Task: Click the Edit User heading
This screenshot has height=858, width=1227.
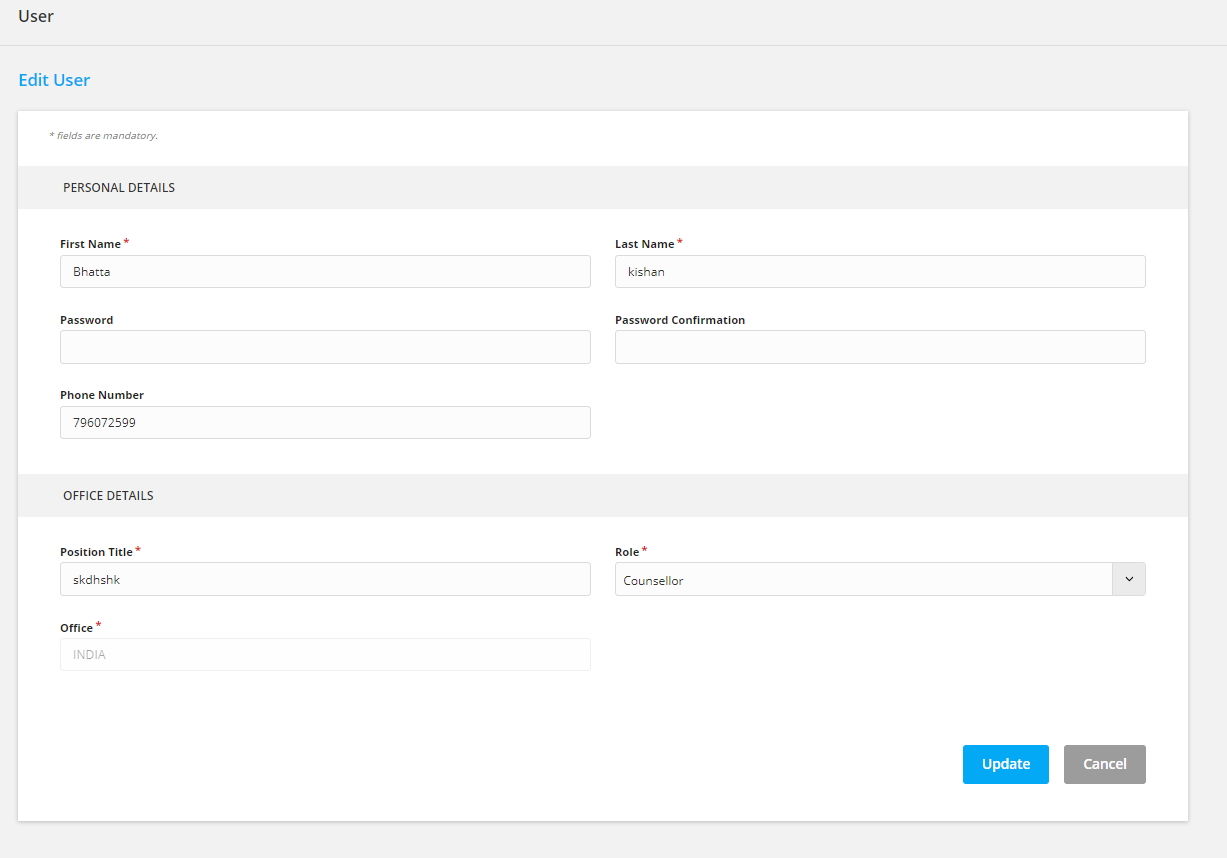Action: (x=54, y=80)
